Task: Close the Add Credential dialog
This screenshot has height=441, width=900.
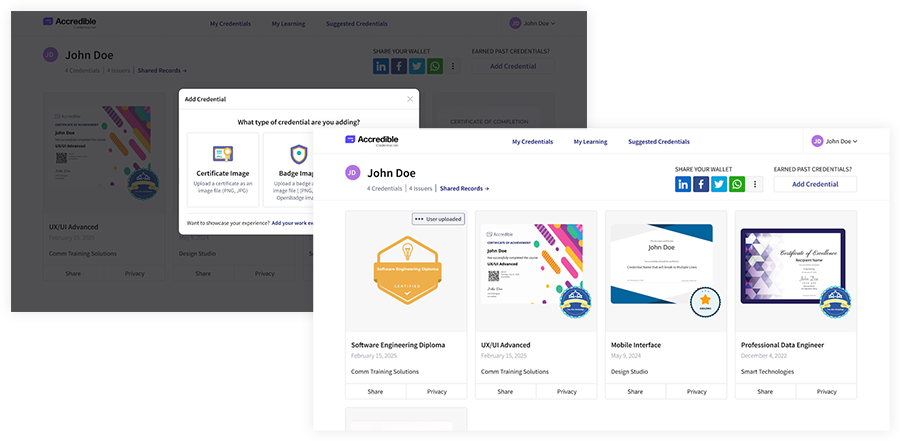Action: pos(410,99)
